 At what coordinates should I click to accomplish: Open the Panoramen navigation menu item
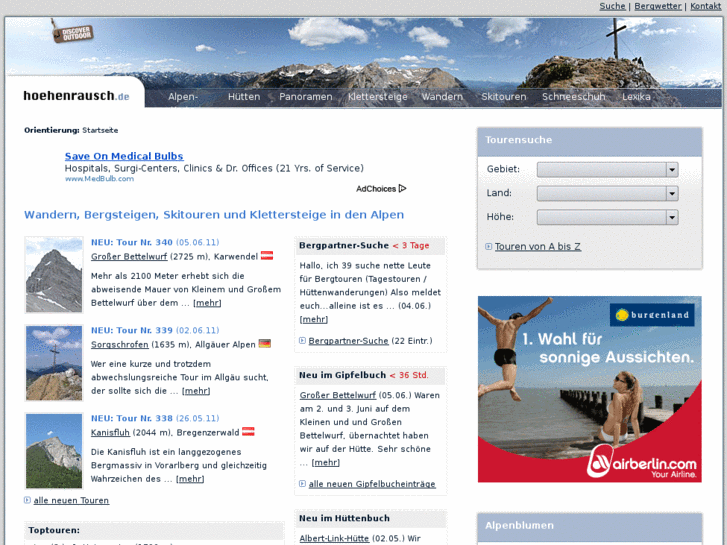click(306, 96)
